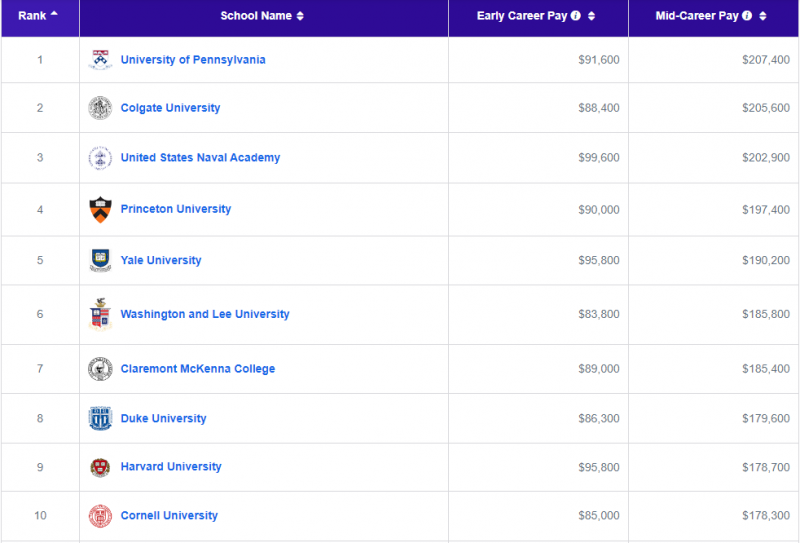This screenshot has height=543, width=800.
Task: Click the Rank column header label
Action: click(32, 16)
